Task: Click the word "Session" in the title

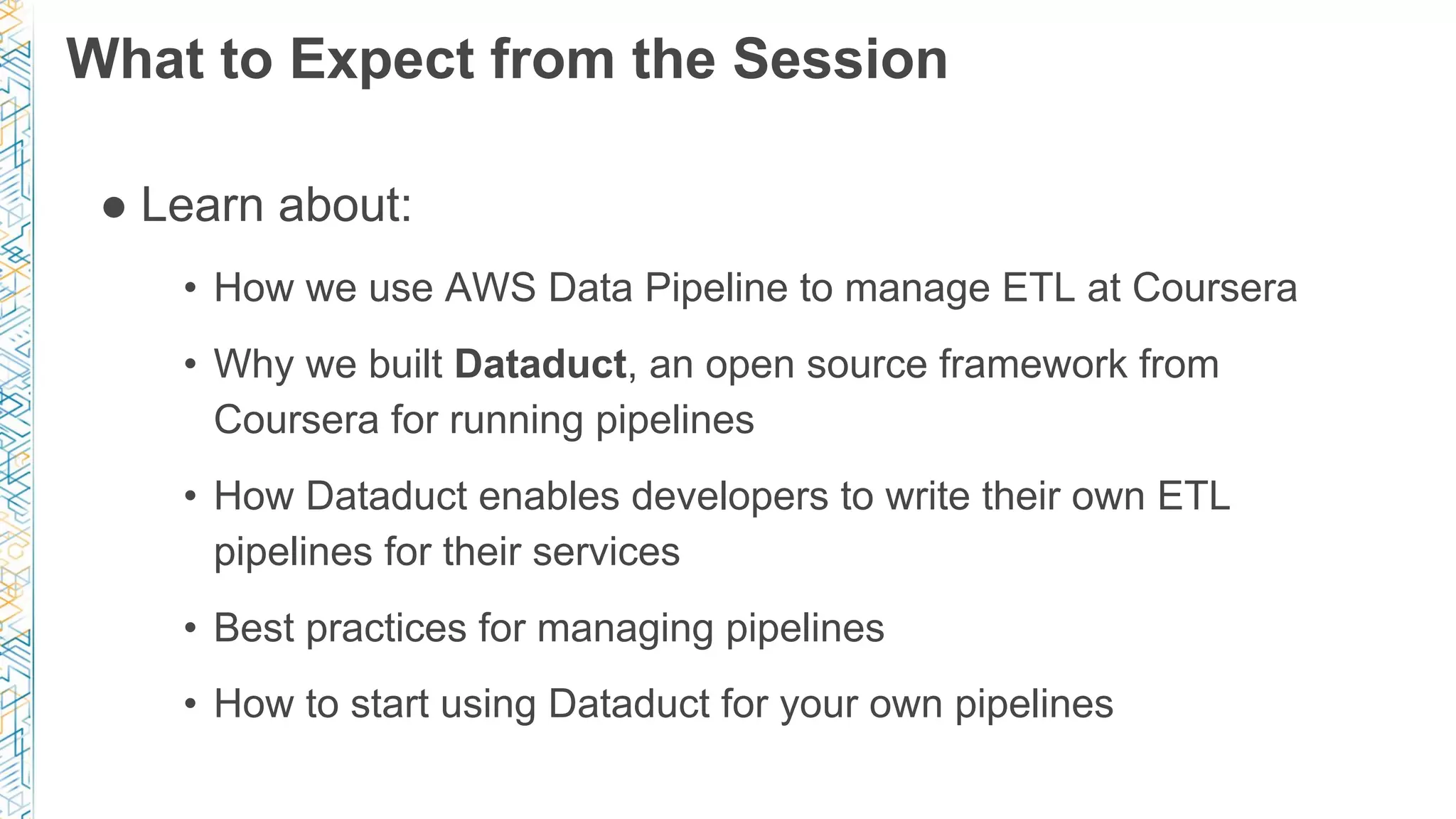Action: coord(840,60)
